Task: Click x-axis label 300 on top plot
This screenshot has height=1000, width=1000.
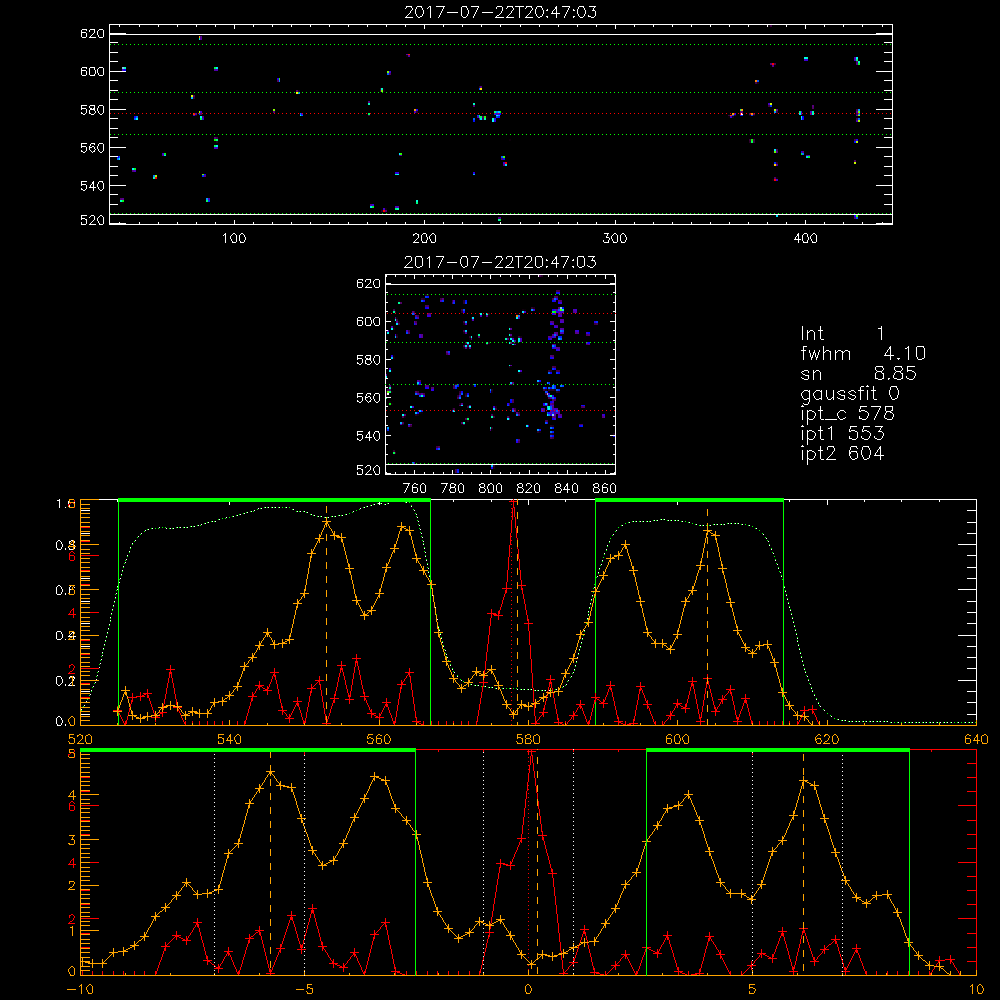Action: coord(615,239)
